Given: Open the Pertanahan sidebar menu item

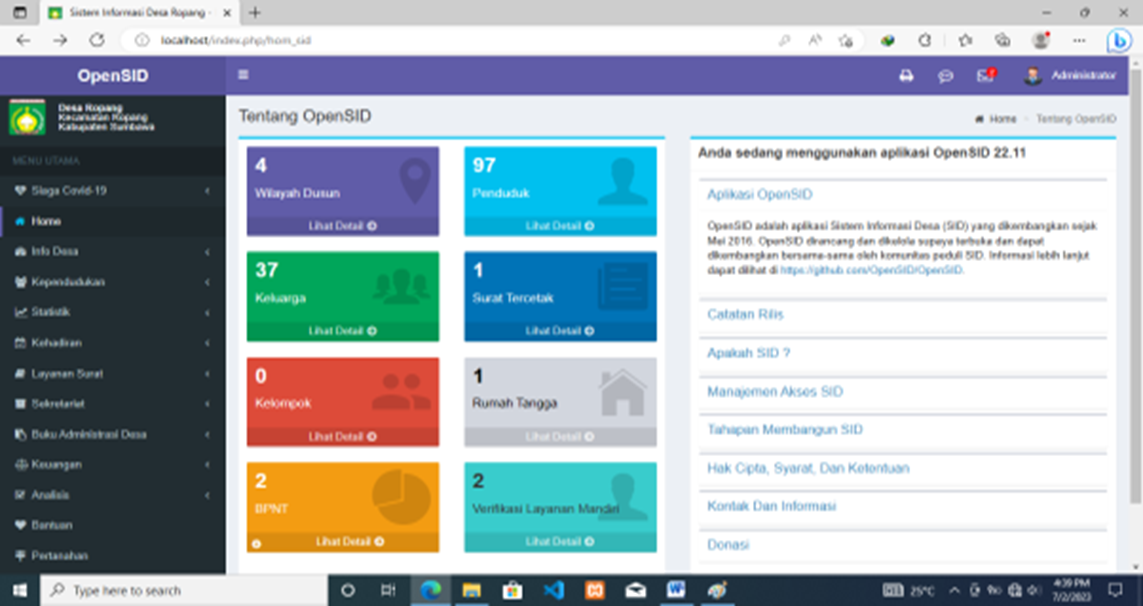Looking at the screenshot, I should click(x=60, y=556).
